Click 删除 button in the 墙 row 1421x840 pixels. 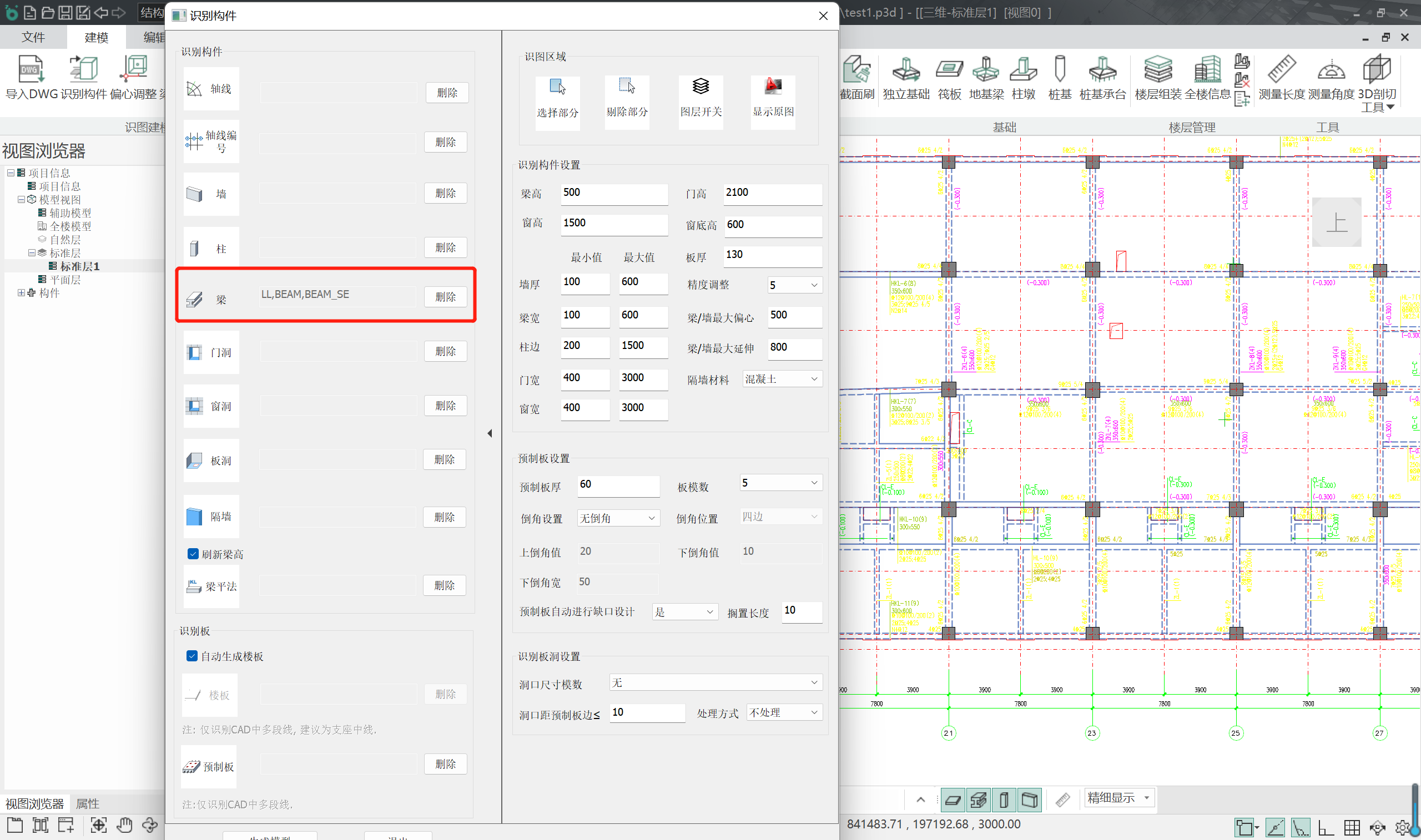[445, 193]
